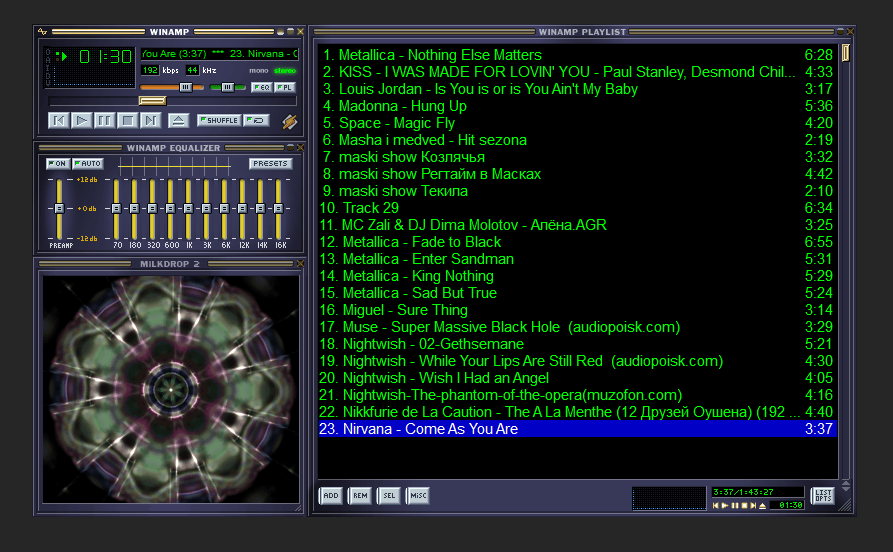Pause playback using main window pause button
This screenshot has height=552, width=893.
point(105,120)
